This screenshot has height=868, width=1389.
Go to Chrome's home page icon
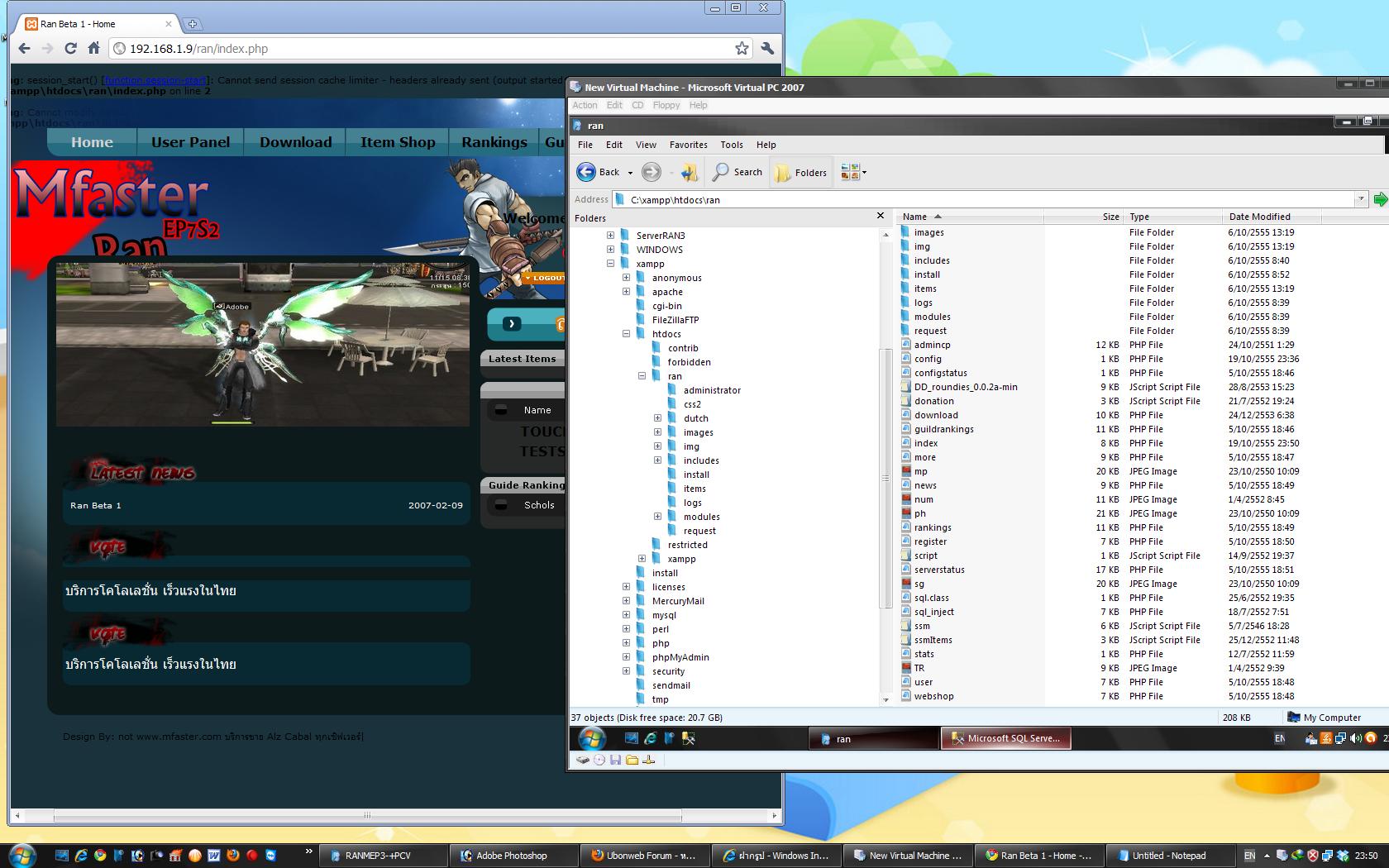(93, 49)
